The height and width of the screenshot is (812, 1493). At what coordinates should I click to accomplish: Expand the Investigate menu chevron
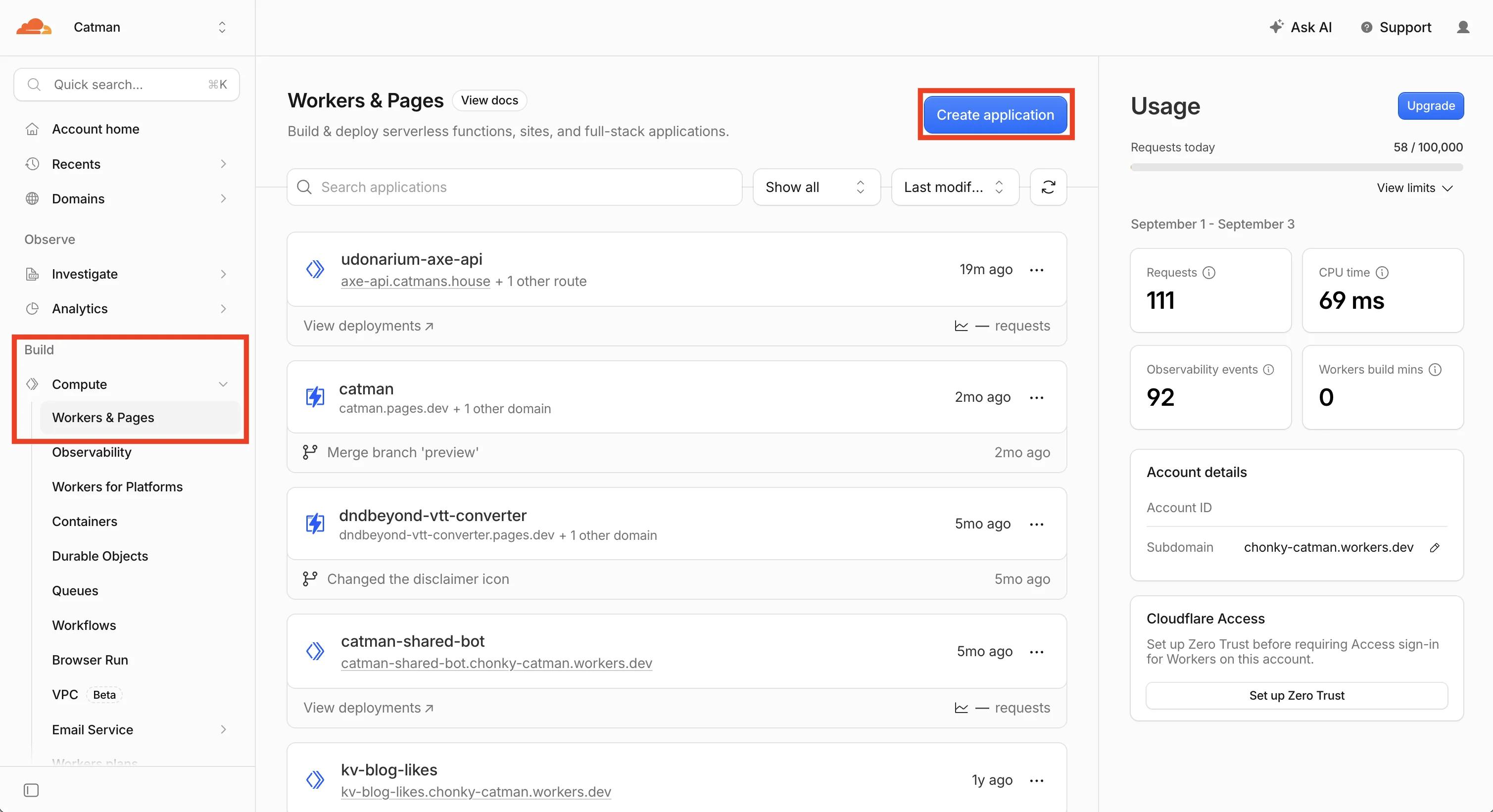(223, 274)
